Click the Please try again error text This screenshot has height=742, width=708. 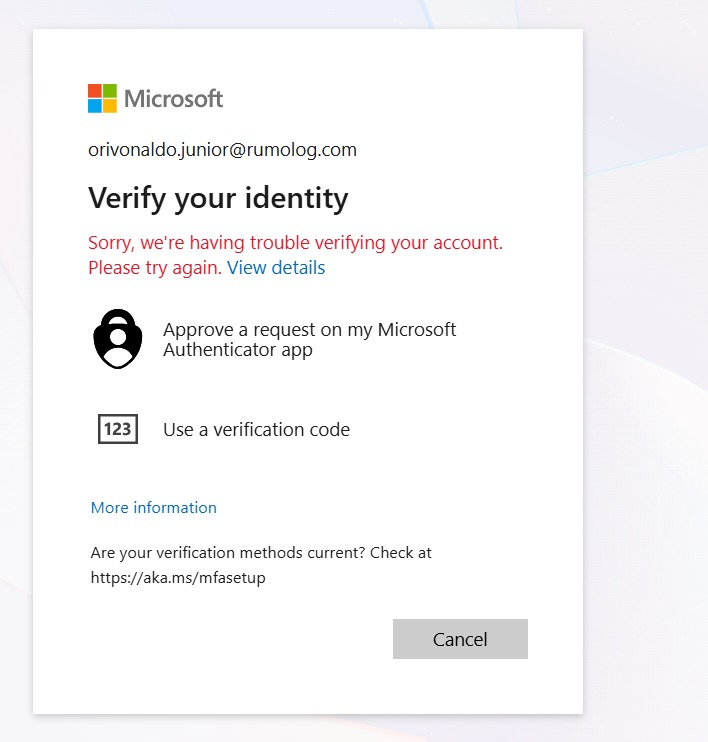pos(155,268)
